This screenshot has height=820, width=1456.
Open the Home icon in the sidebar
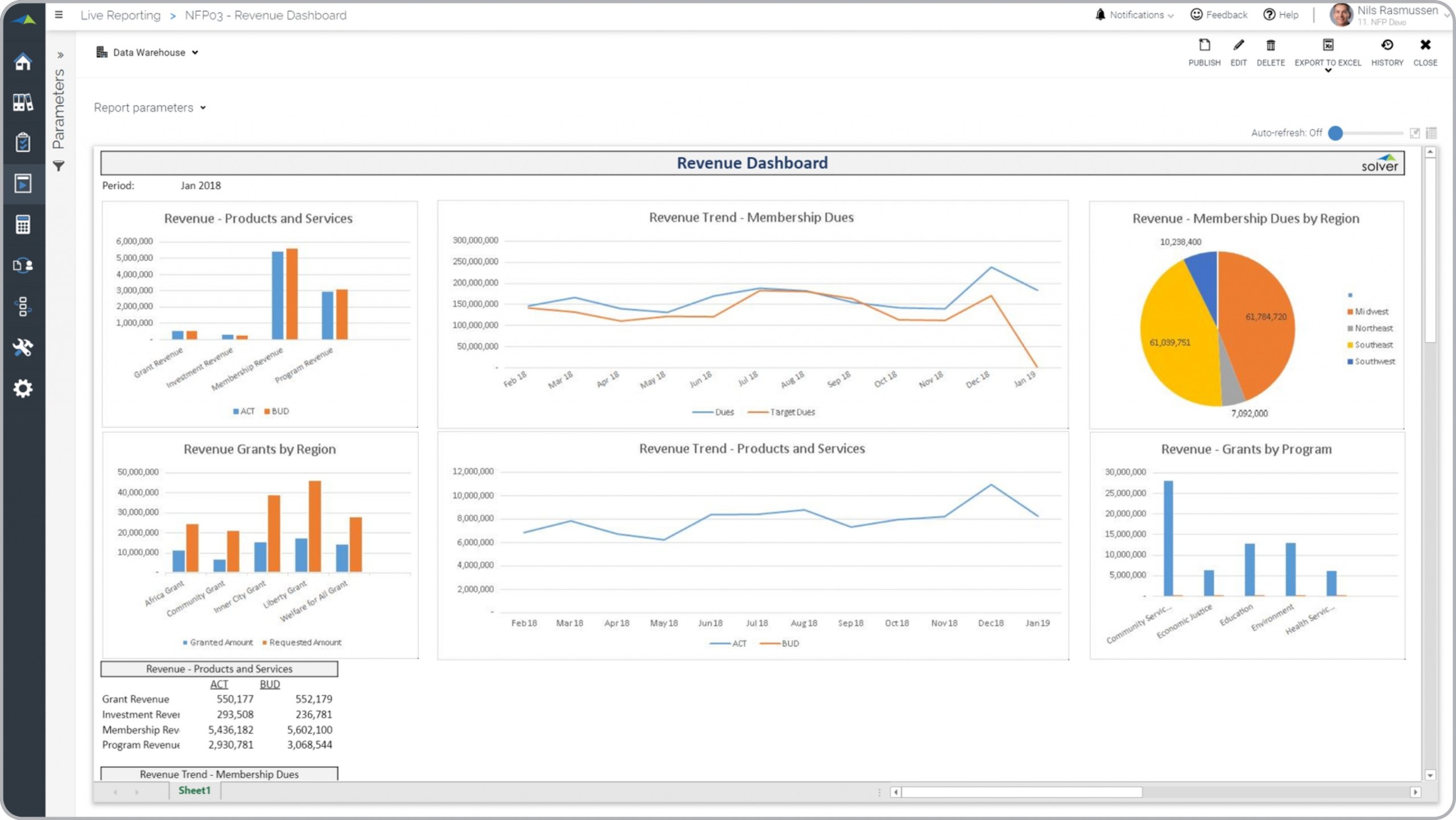coord(23,61)
